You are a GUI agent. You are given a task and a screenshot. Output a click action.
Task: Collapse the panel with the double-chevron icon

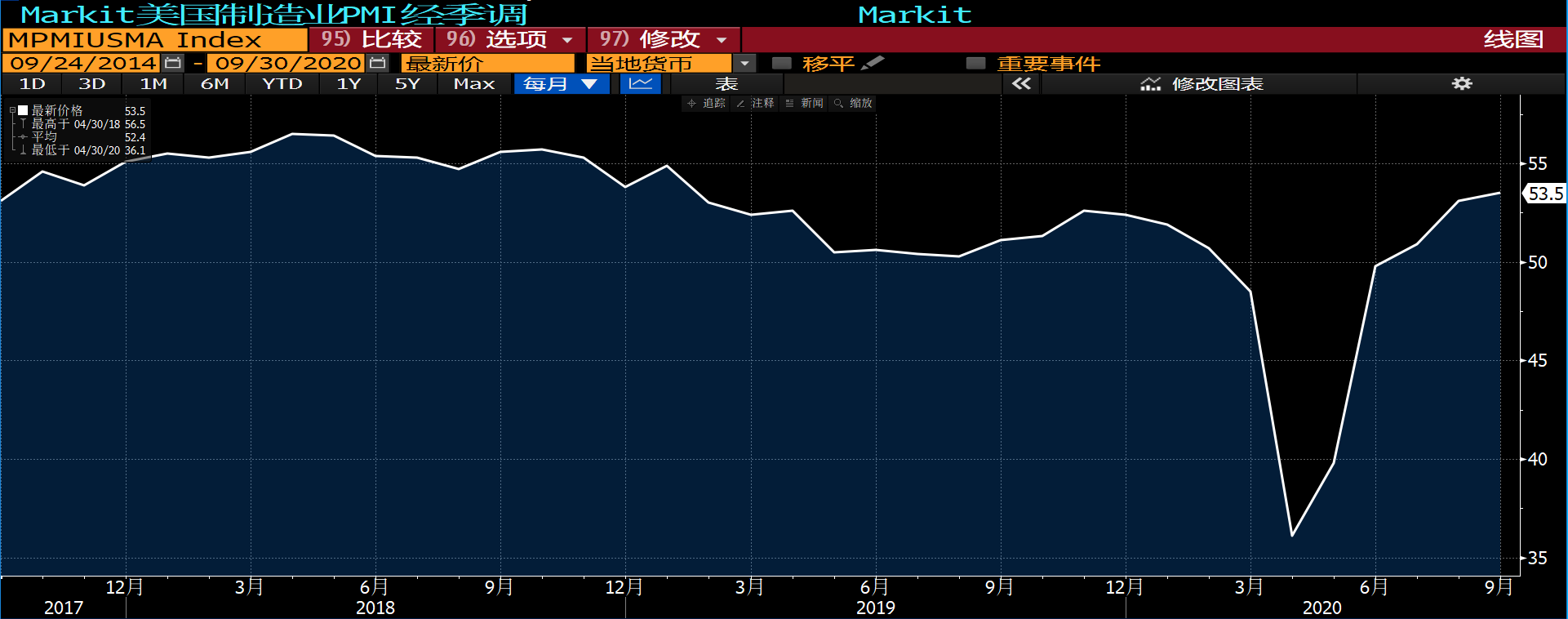(x=1021, y=83)
